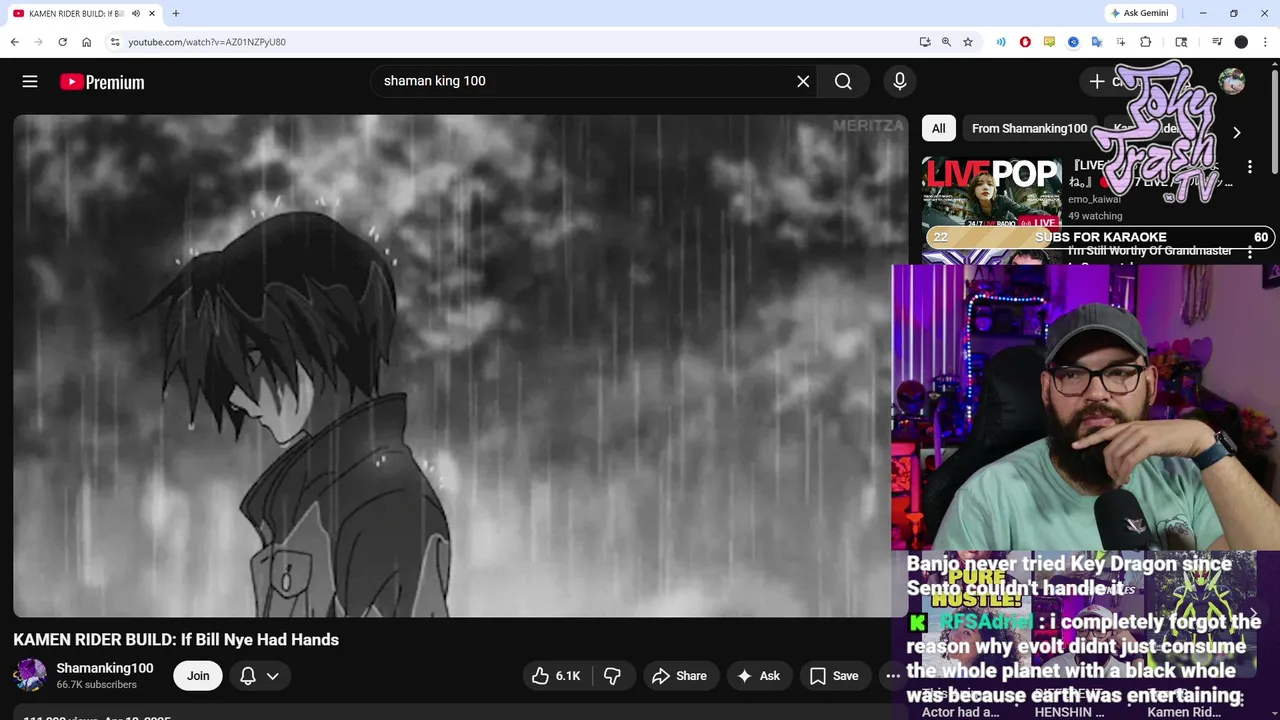Screen dimensions: 1280x720
Task: Open media controls in toolbar
Action: click(x=1217, y=42)
